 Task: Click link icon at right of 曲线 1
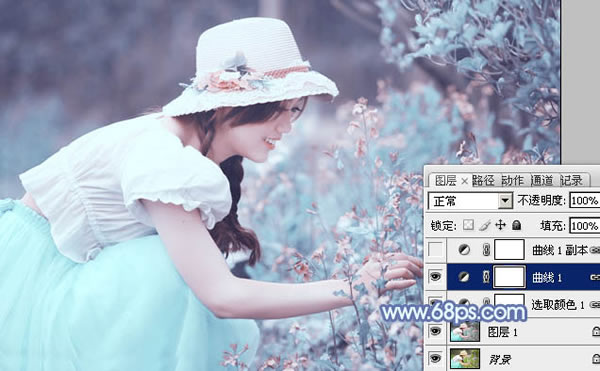[595, 277]
